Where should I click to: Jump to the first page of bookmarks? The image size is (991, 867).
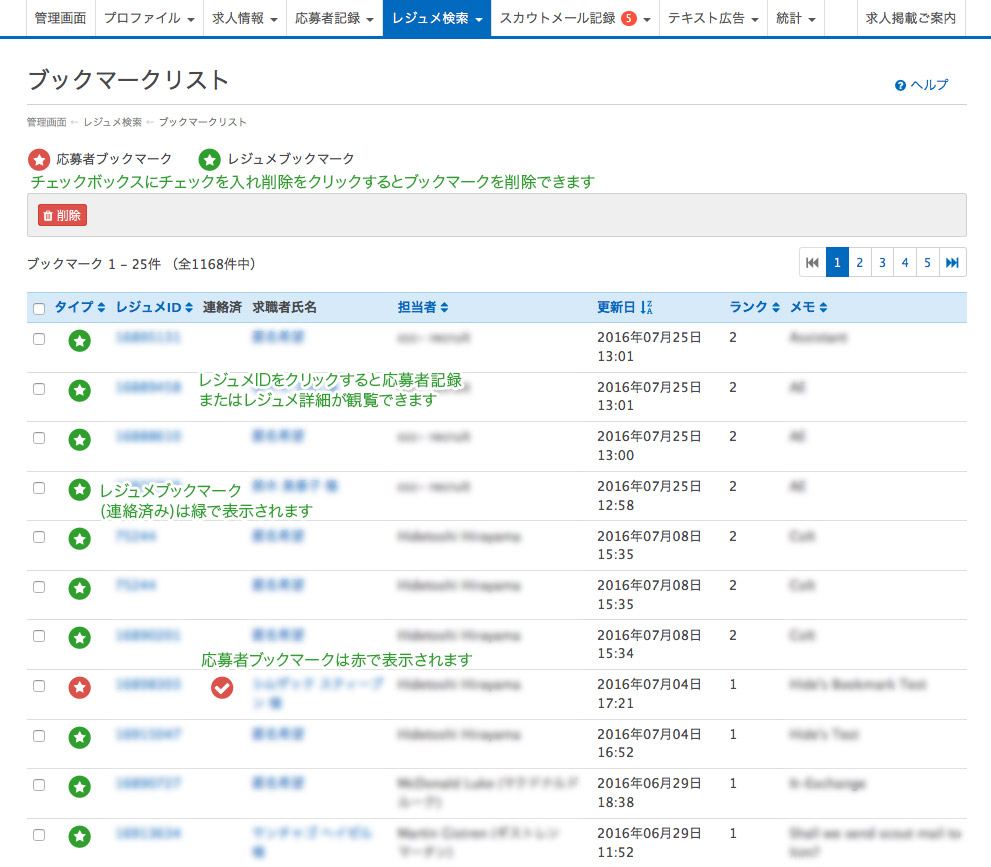(812, 262)
